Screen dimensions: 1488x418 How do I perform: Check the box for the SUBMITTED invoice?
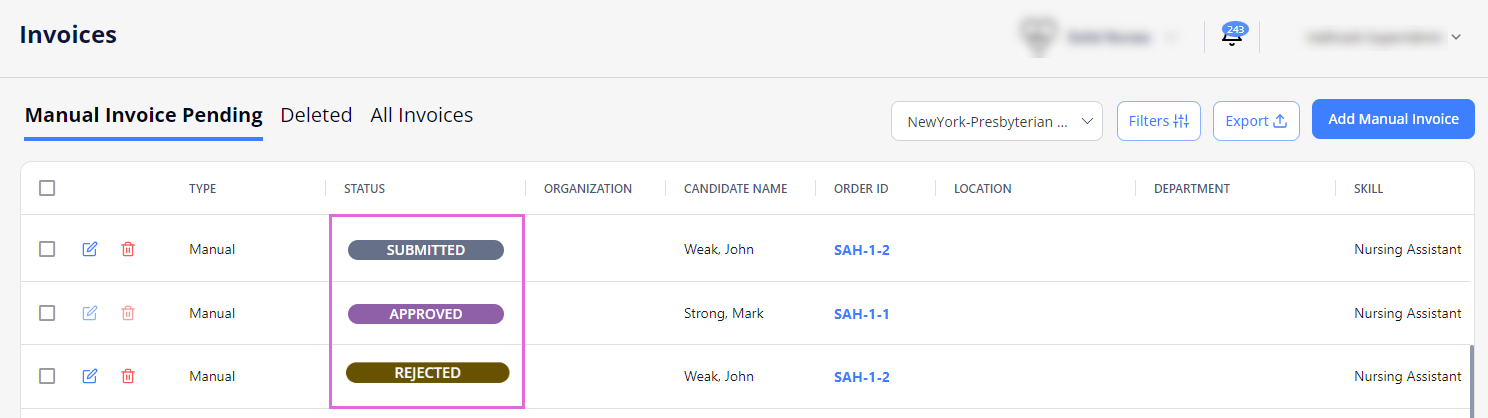47,249
